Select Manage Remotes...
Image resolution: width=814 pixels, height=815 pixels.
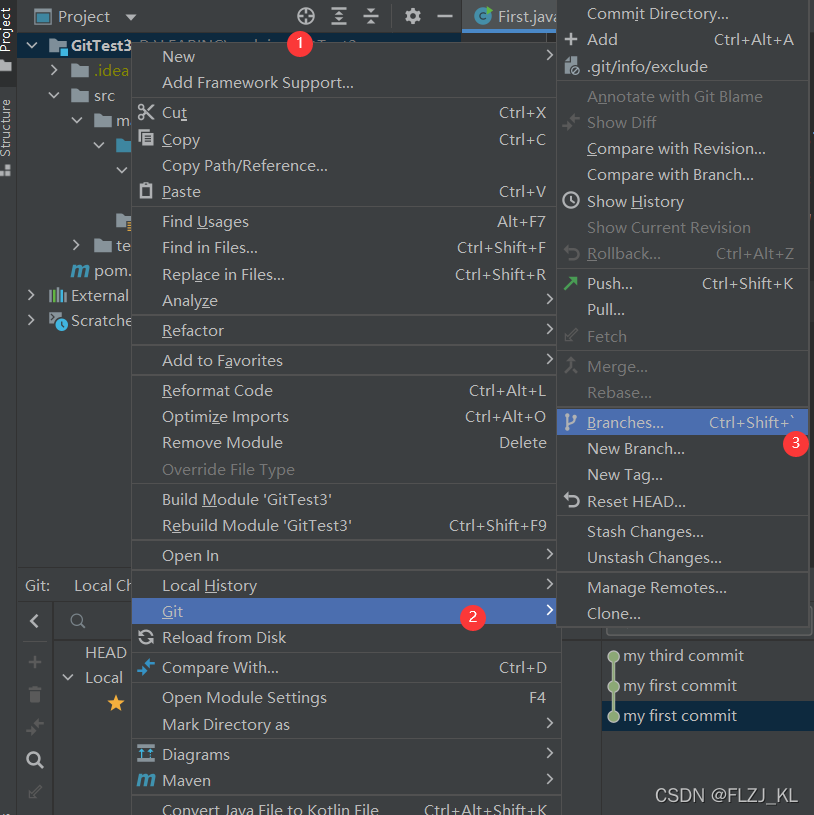pyautogui.click(x=682, y=587)
